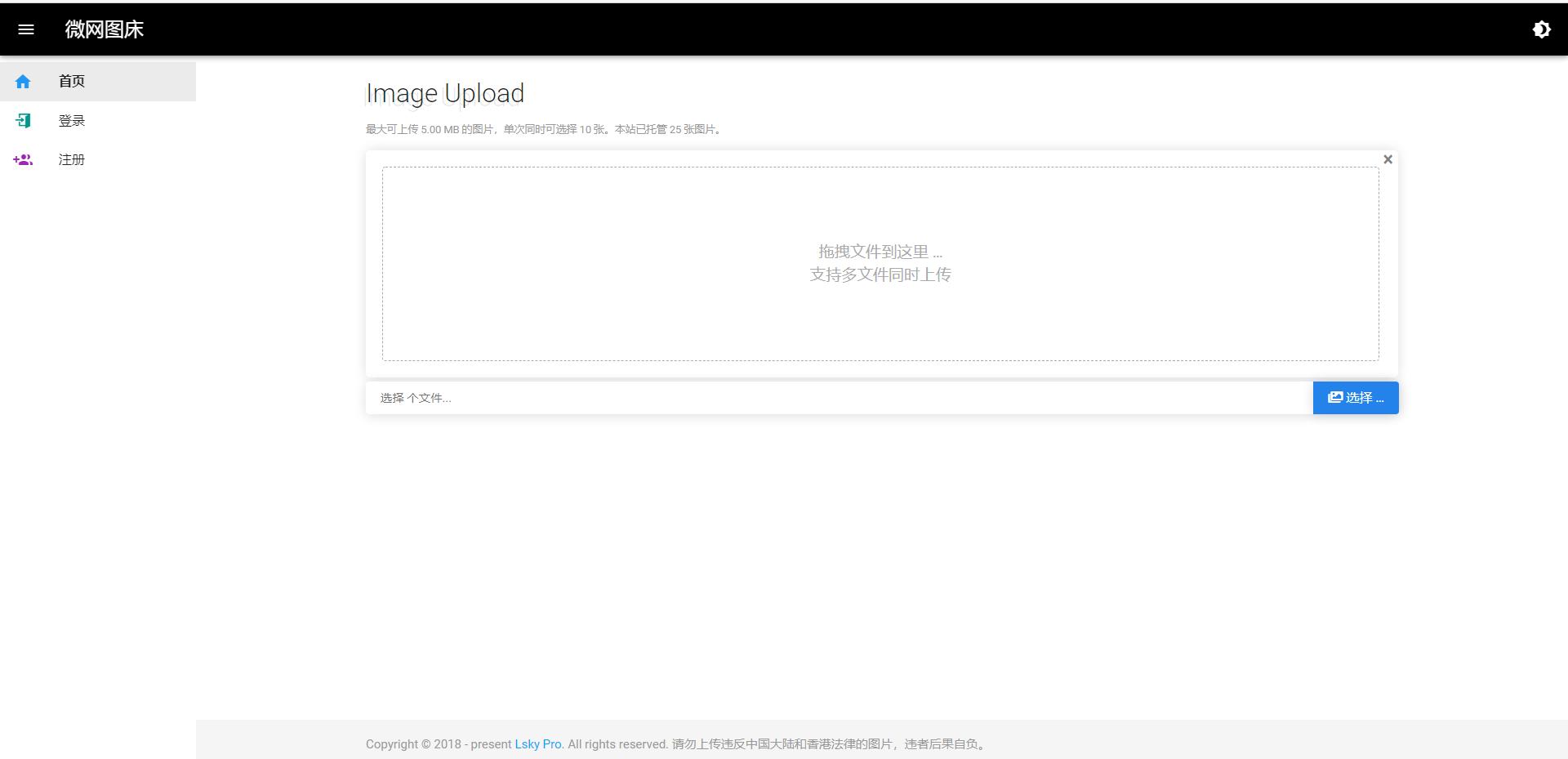Open the 注册 menu item
Viewport: 1568px width, 759px height.
coord(98,160)
